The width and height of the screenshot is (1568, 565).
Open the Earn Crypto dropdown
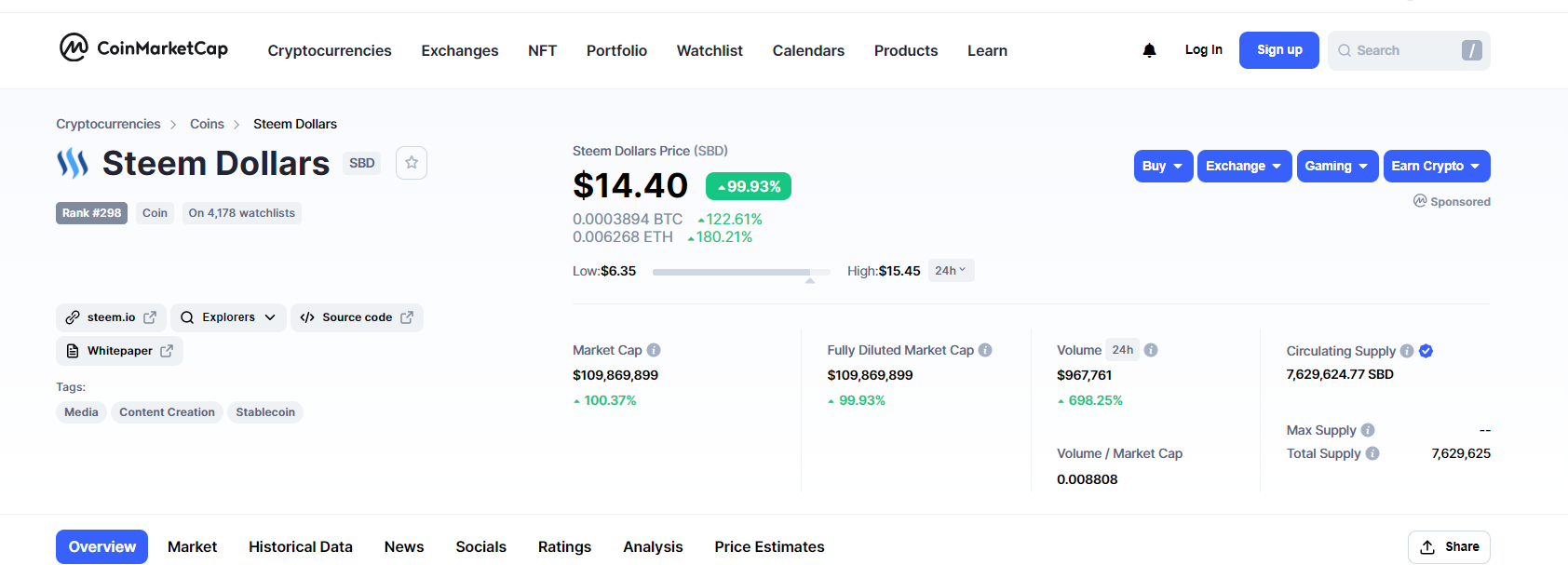(1436, 166)
